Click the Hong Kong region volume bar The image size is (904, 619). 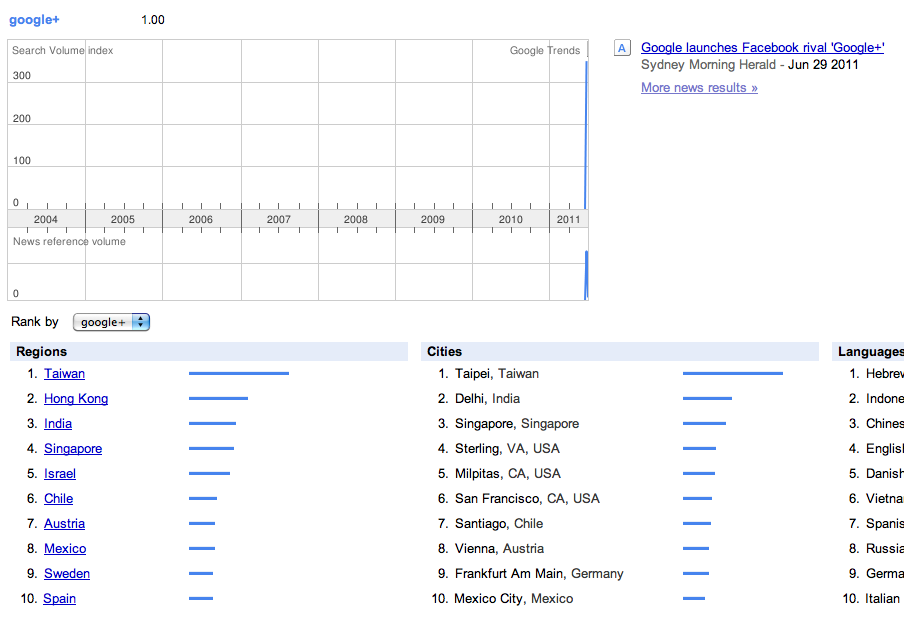click(219, 398)
